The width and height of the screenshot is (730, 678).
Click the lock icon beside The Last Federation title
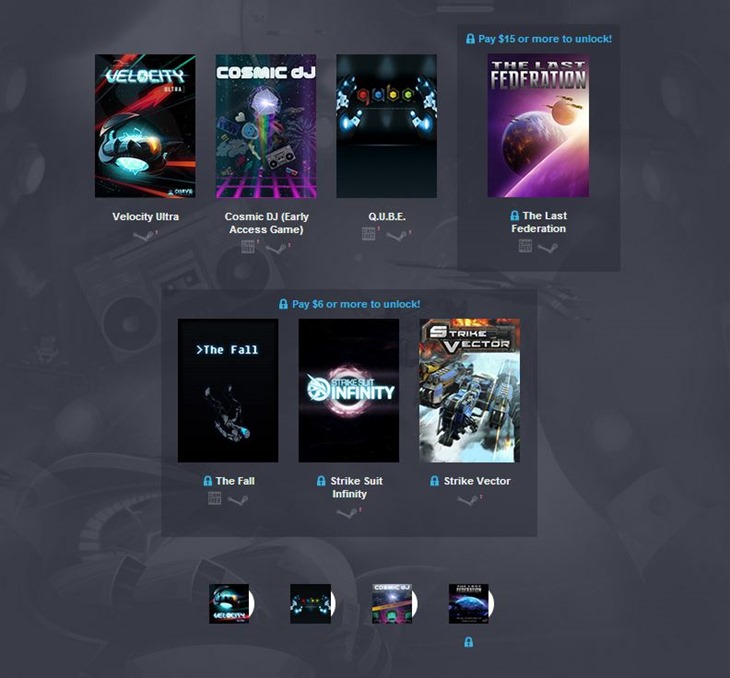coord(514,216)
